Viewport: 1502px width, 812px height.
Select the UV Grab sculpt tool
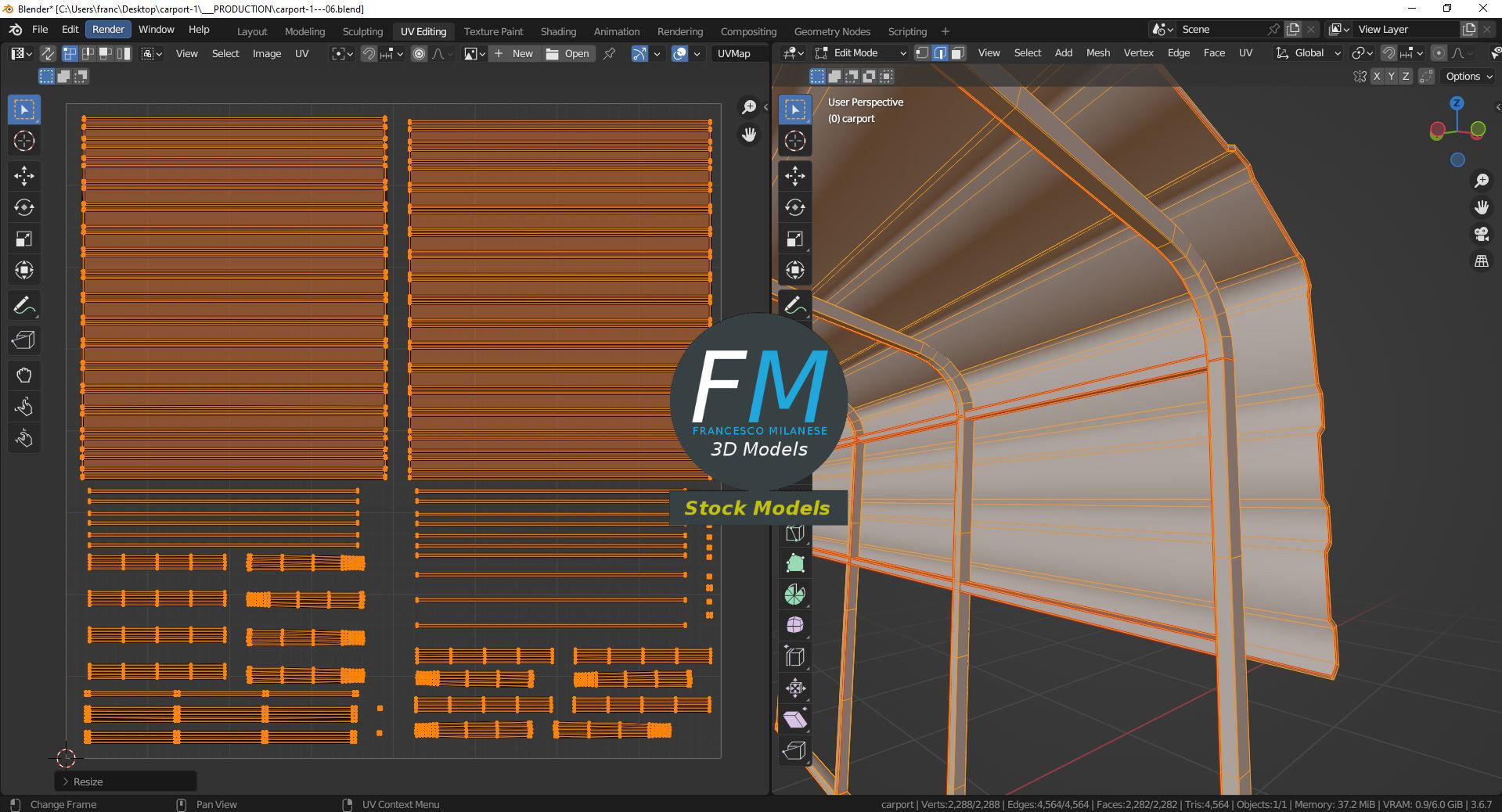pos(24,375)
